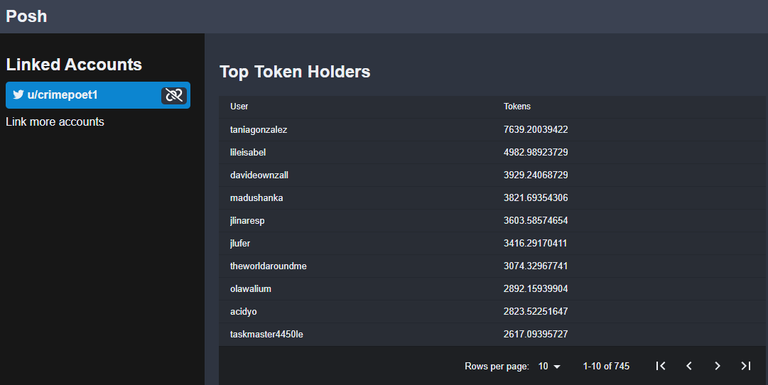The height and width of the screenshot is (385, 768).
Task: Jump to last page arrow
Action: click(745, 366)
